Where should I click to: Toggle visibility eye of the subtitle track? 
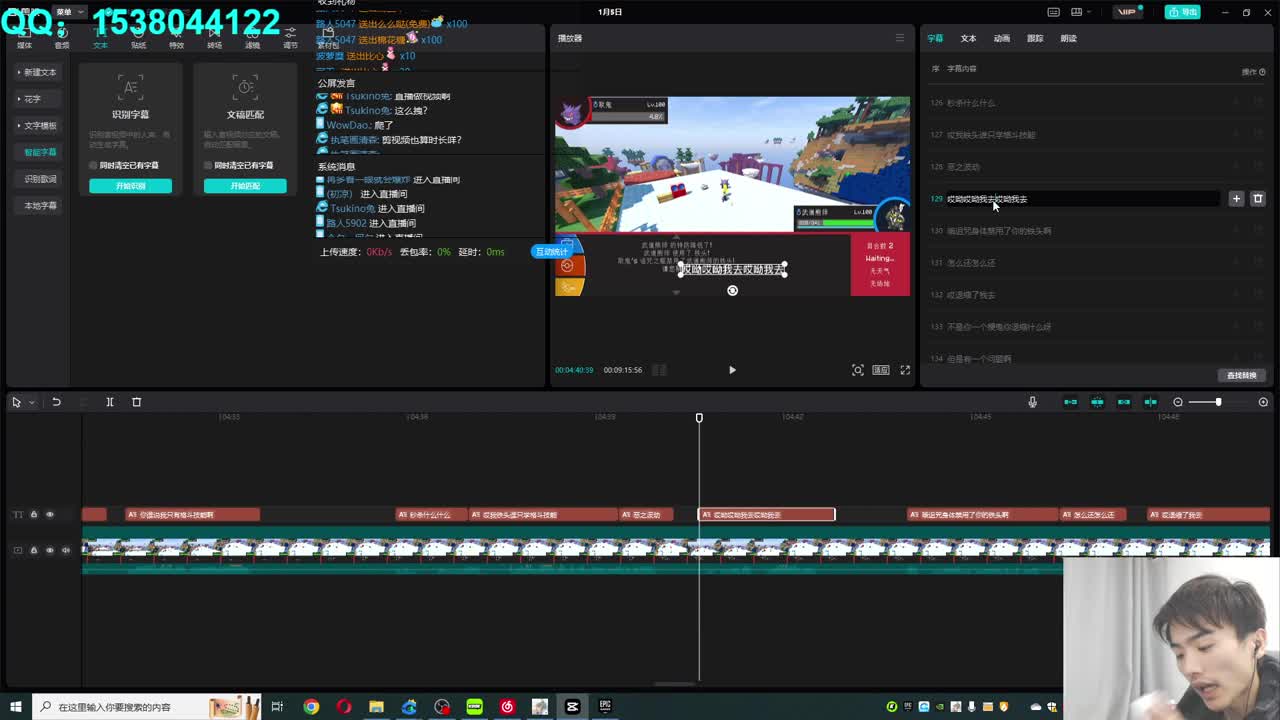(49, 515)
